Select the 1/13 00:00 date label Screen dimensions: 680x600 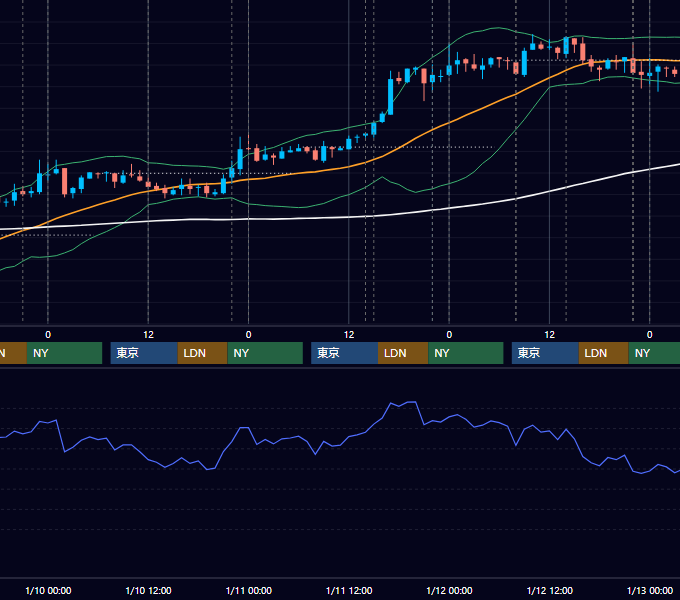[650, 590]
